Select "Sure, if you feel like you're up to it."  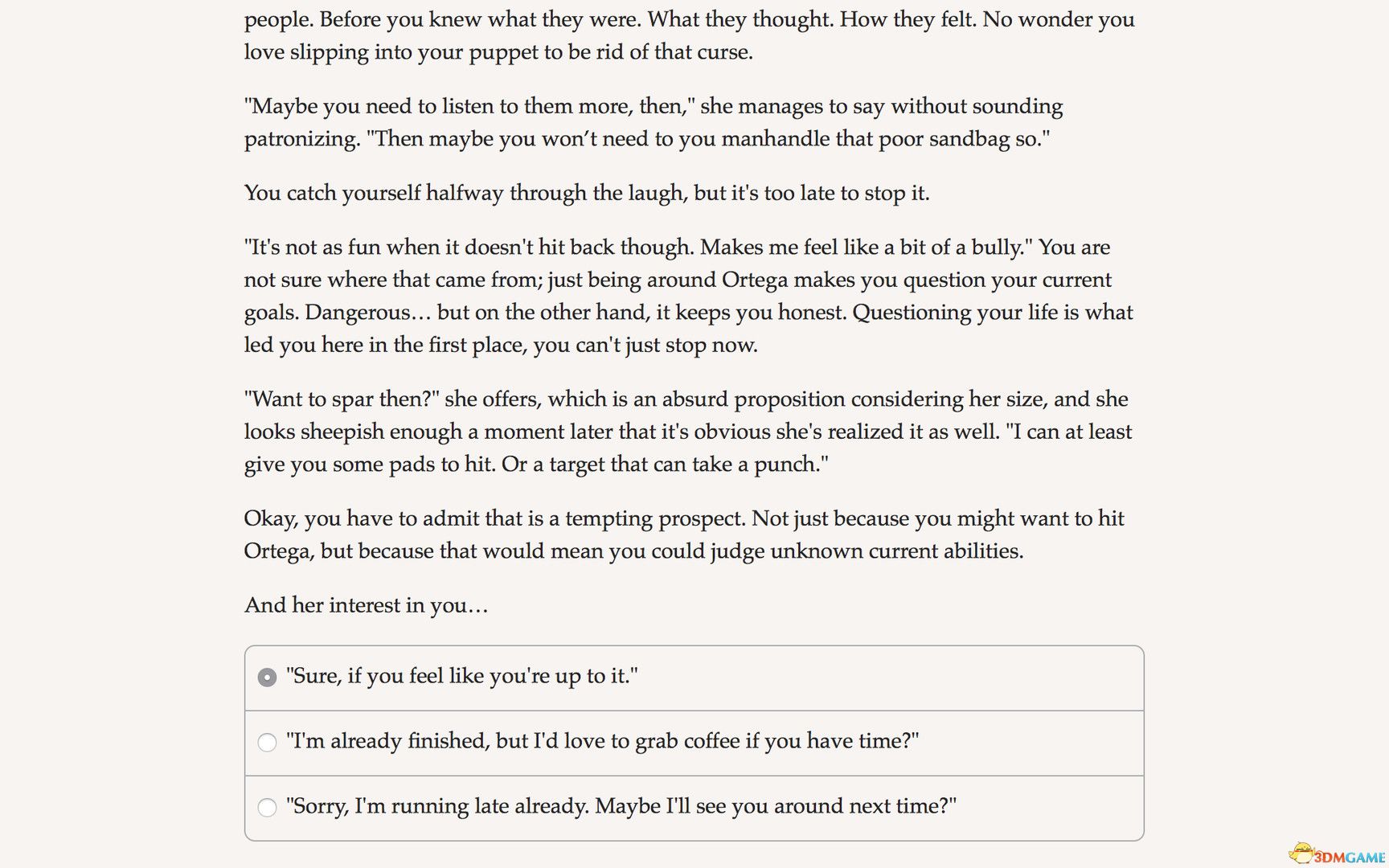[x=462, y=677]
